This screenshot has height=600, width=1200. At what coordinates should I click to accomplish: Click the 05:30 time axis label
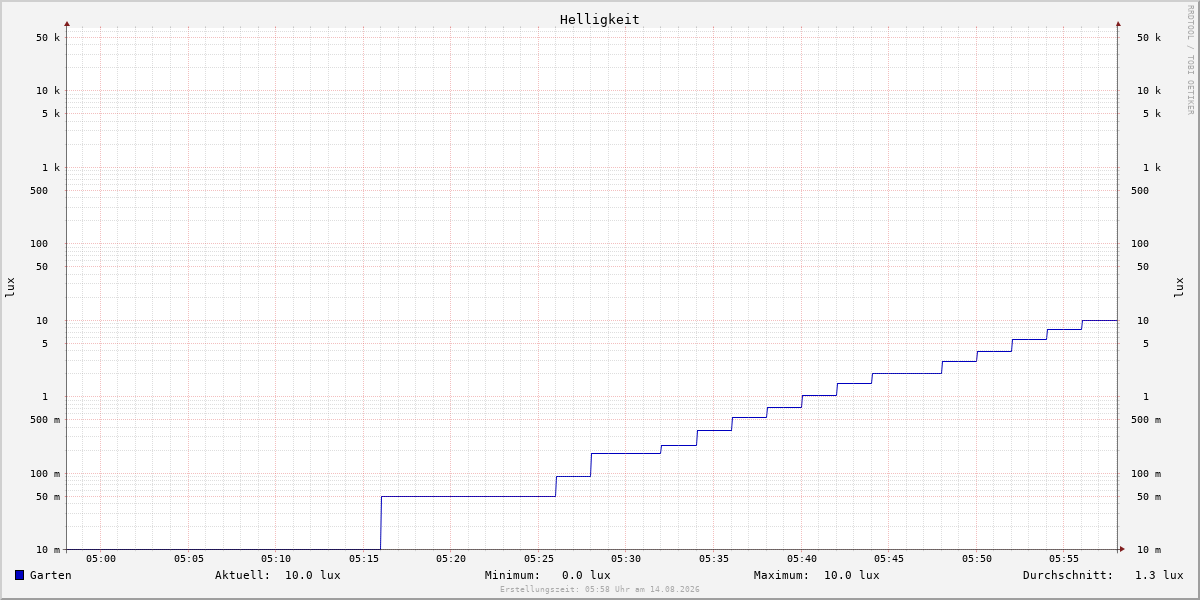coord(626,559)
